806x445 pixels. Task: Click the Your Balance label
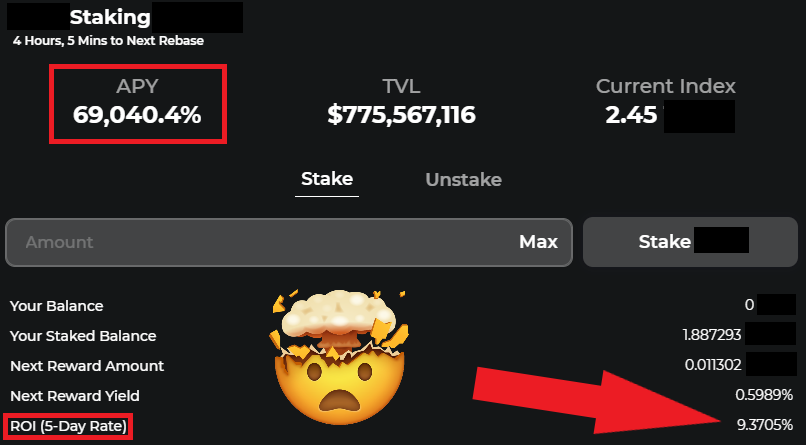[x=57, y=306]
